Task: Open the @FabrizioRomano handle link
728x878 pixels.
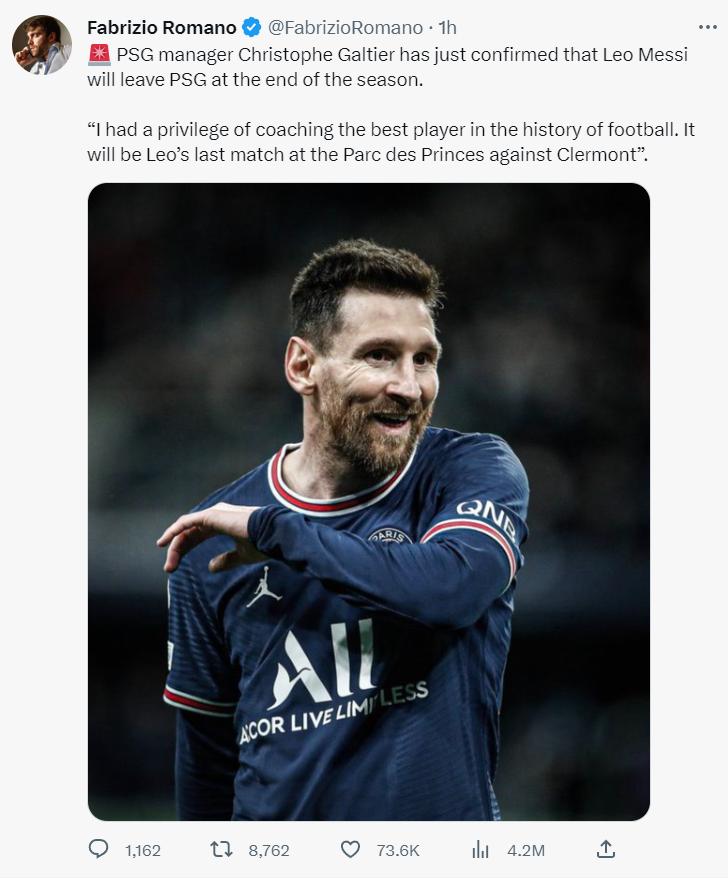Action: [x=345, y=27]
